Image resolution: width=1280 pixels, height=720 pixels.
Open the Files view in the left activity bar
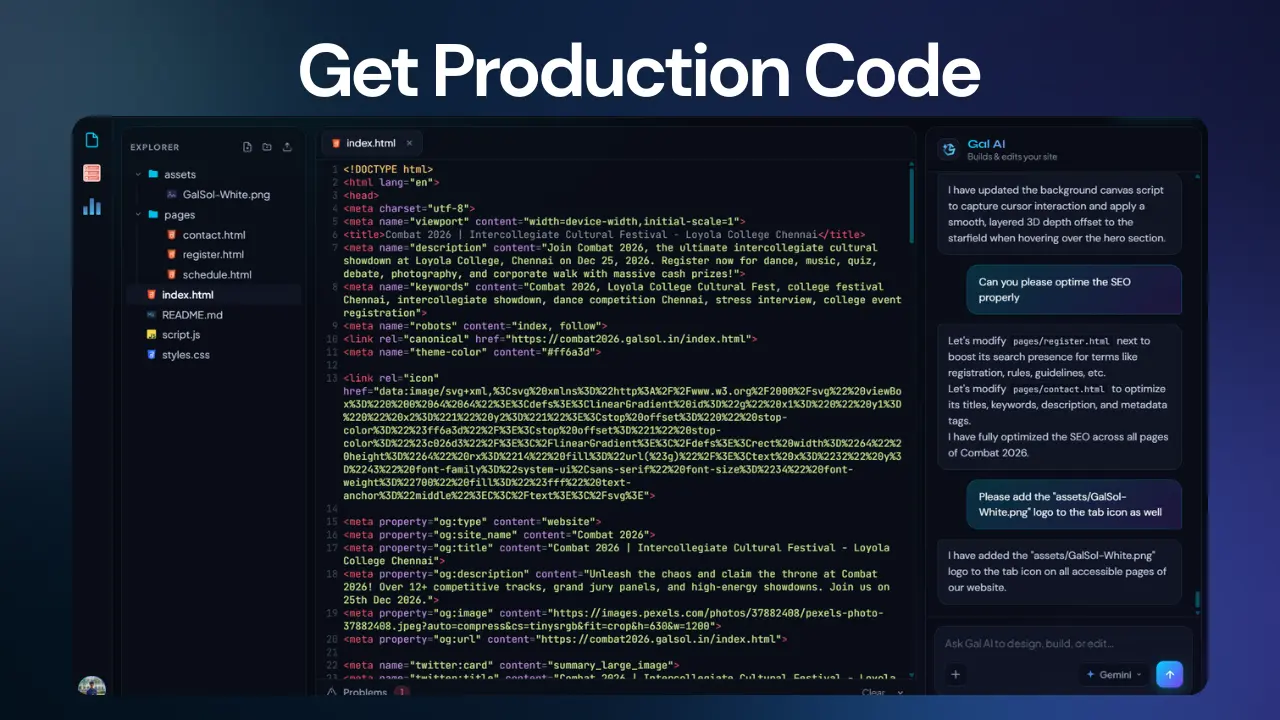pos(92,140)
